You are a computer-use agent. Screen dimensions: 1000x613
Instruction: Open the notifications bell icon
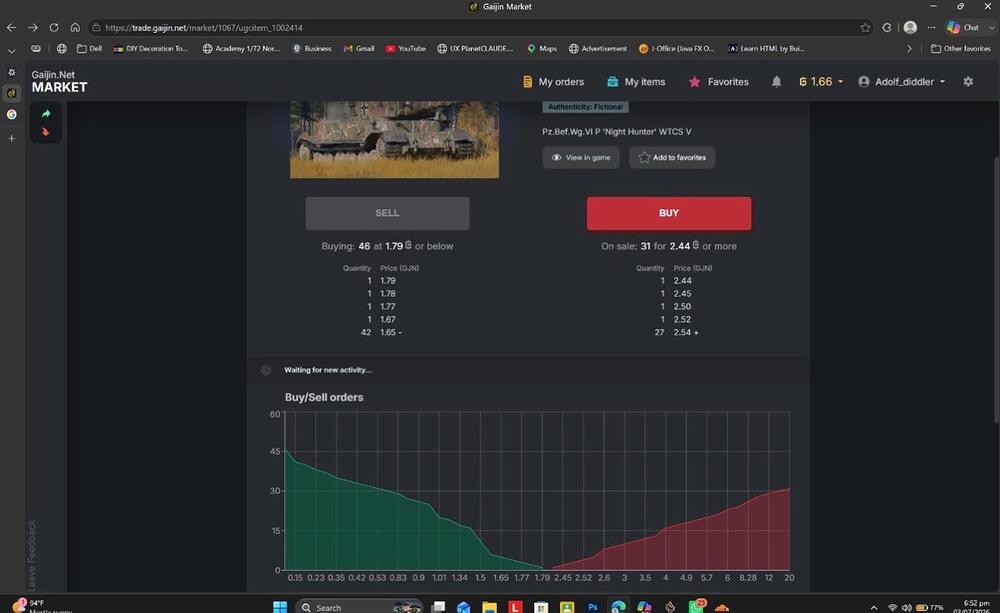[x=776, y=82]
